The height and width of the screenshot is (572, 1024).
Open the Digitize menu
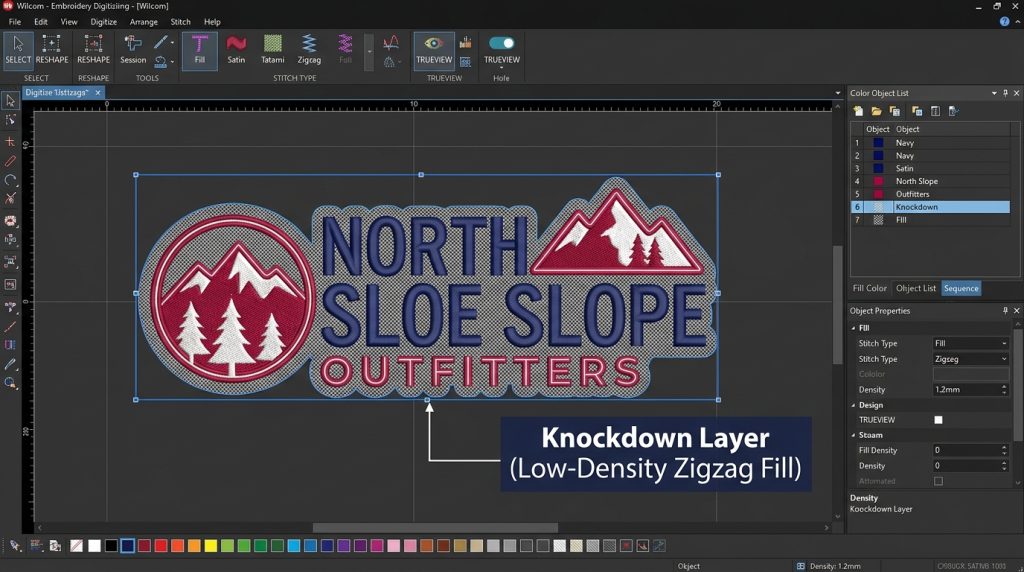103,22
